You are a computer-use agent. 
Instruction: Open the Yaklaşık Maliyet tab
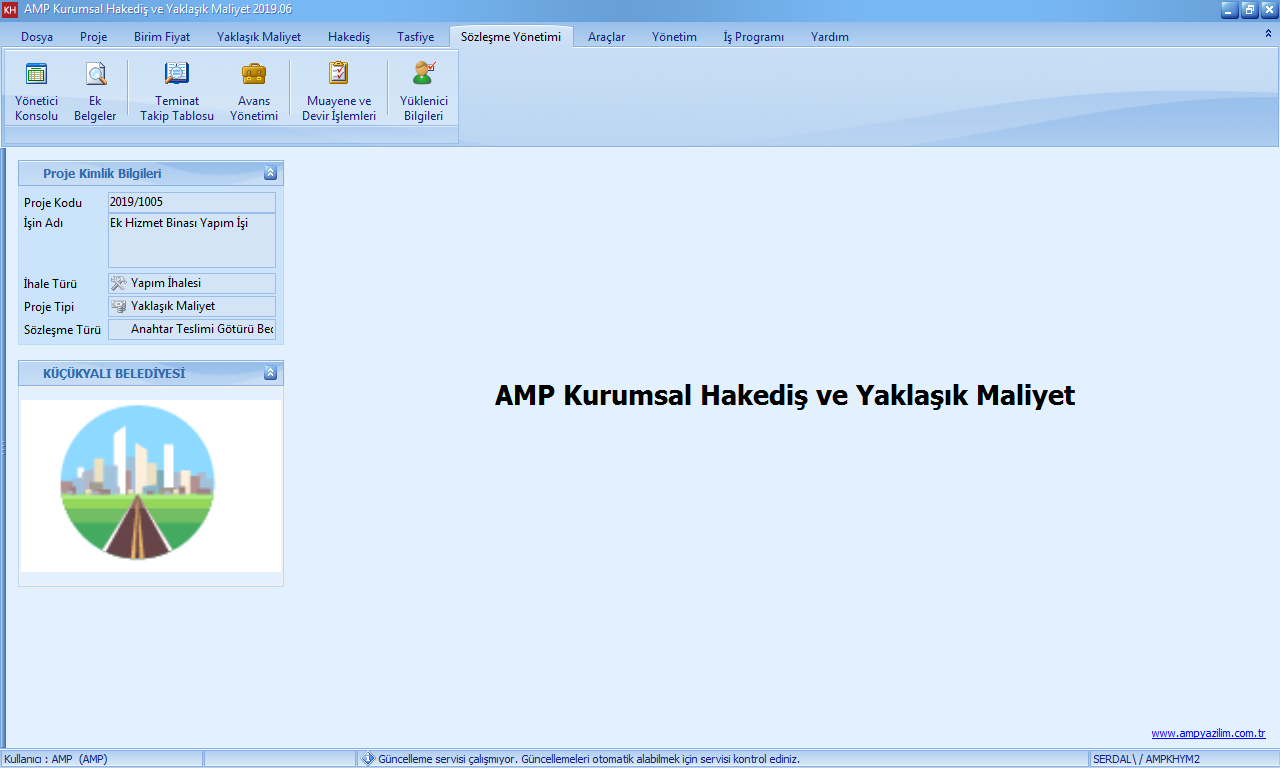pos(259,37)
